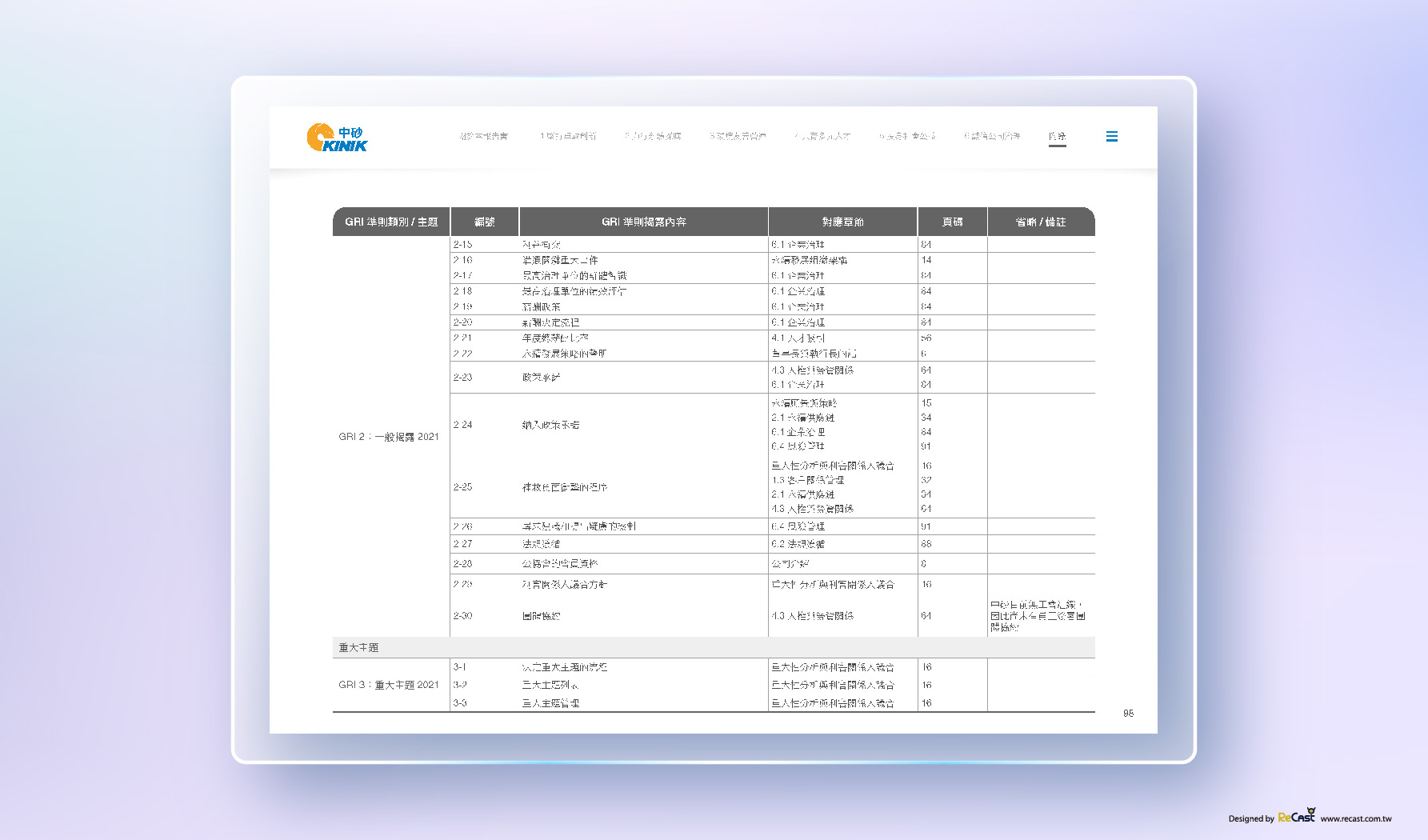Select disclosure code '2-25'
The width and height of the screenshot is (1428, 840).
[x=462, y=486]
